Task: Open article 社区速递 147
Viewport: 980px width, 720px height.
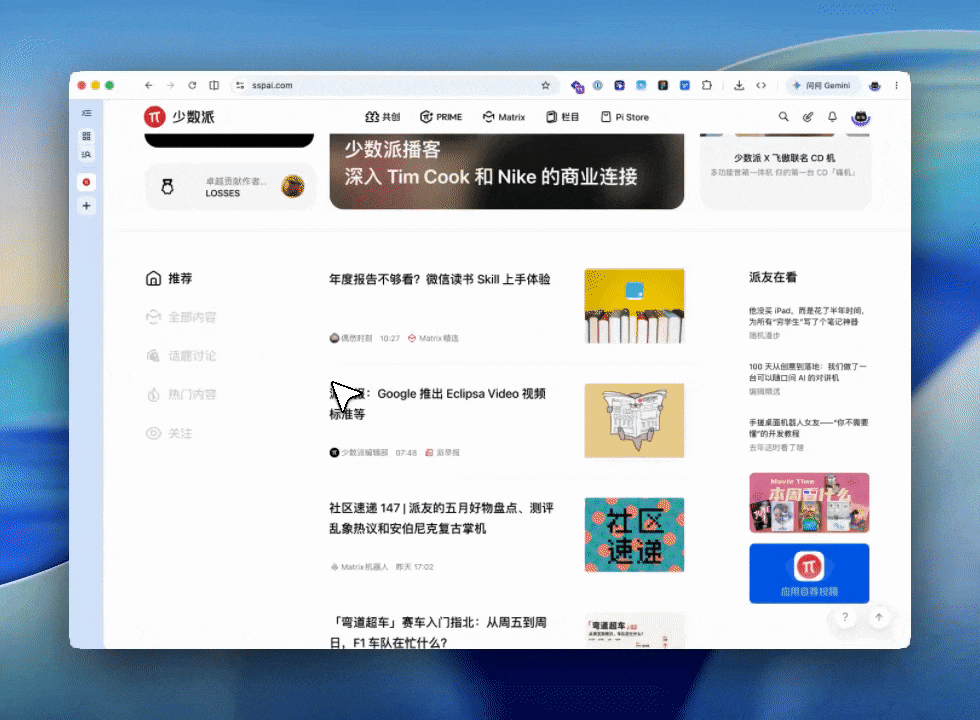Action: [441, 518]
